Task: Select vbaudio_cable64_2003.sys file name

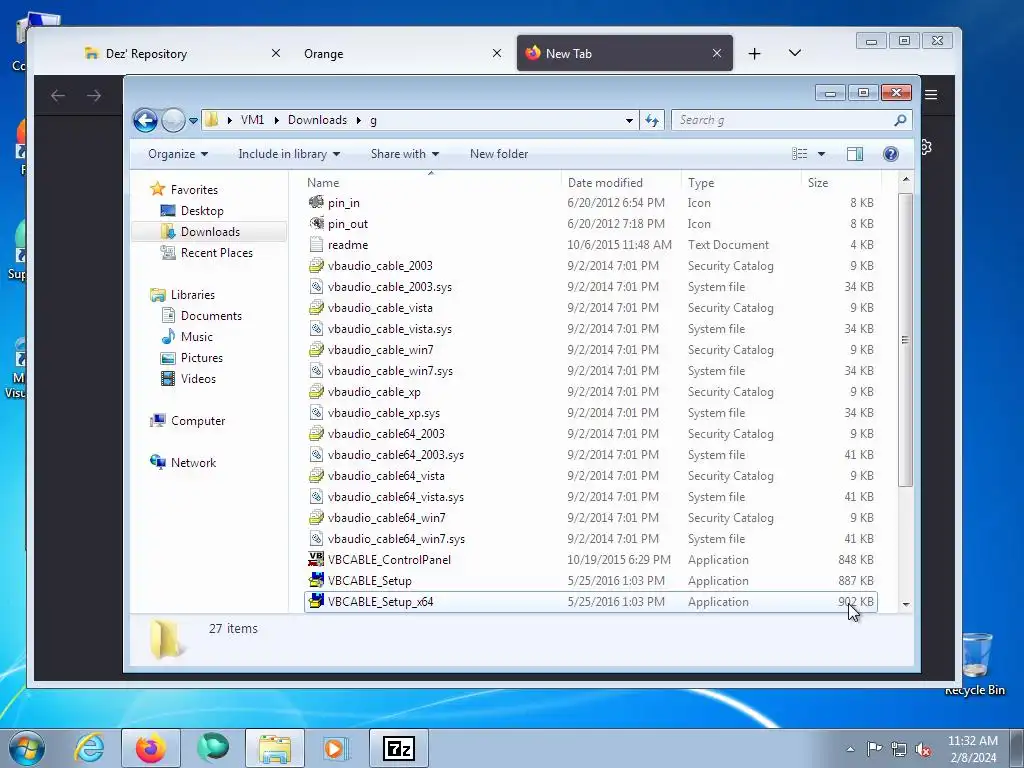Action: tap(396, 455)
